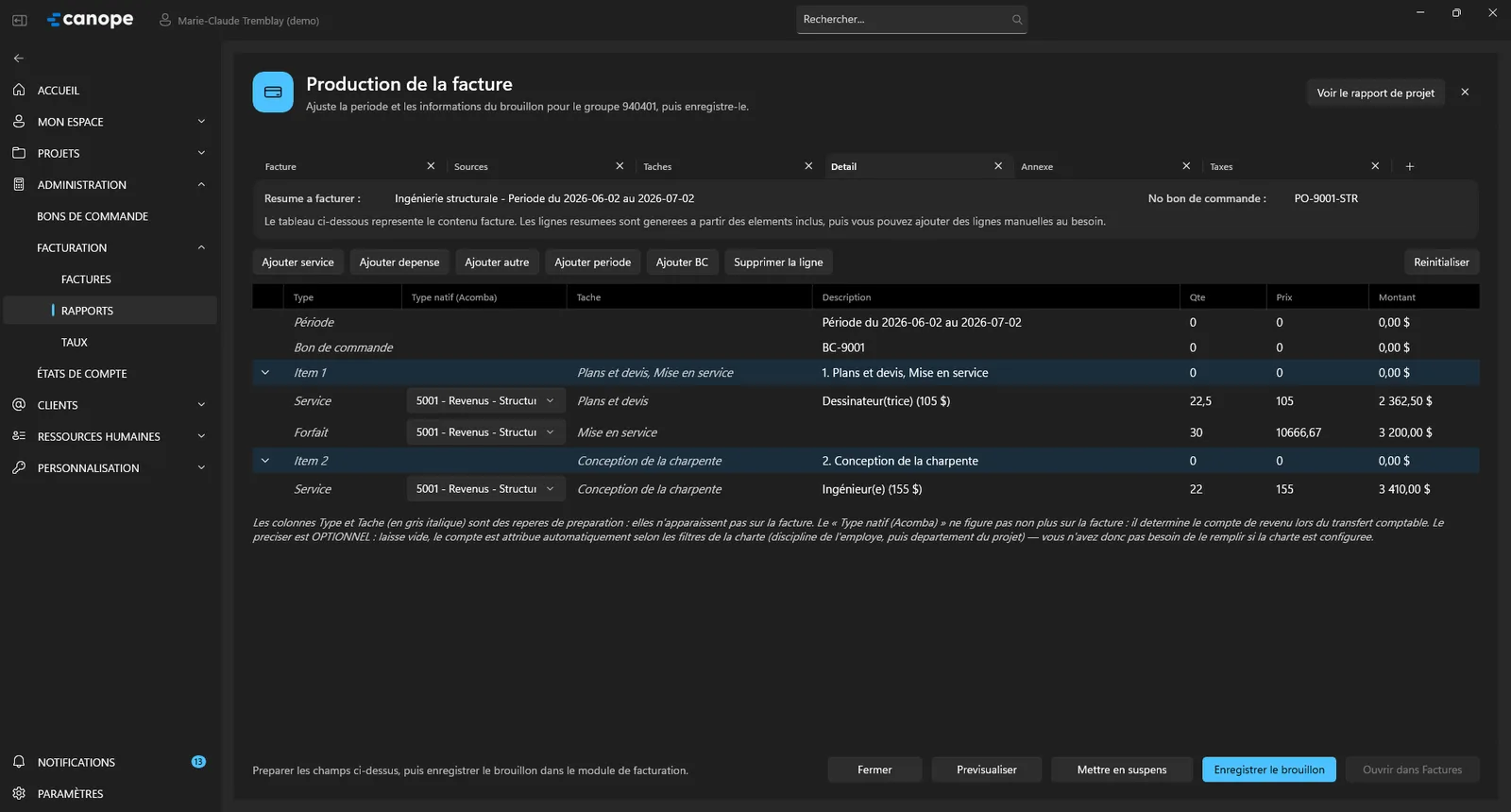Open Voir le rapport de projet
Viewport: 1511px width, 812px height.
click(x=1375, y=93)
